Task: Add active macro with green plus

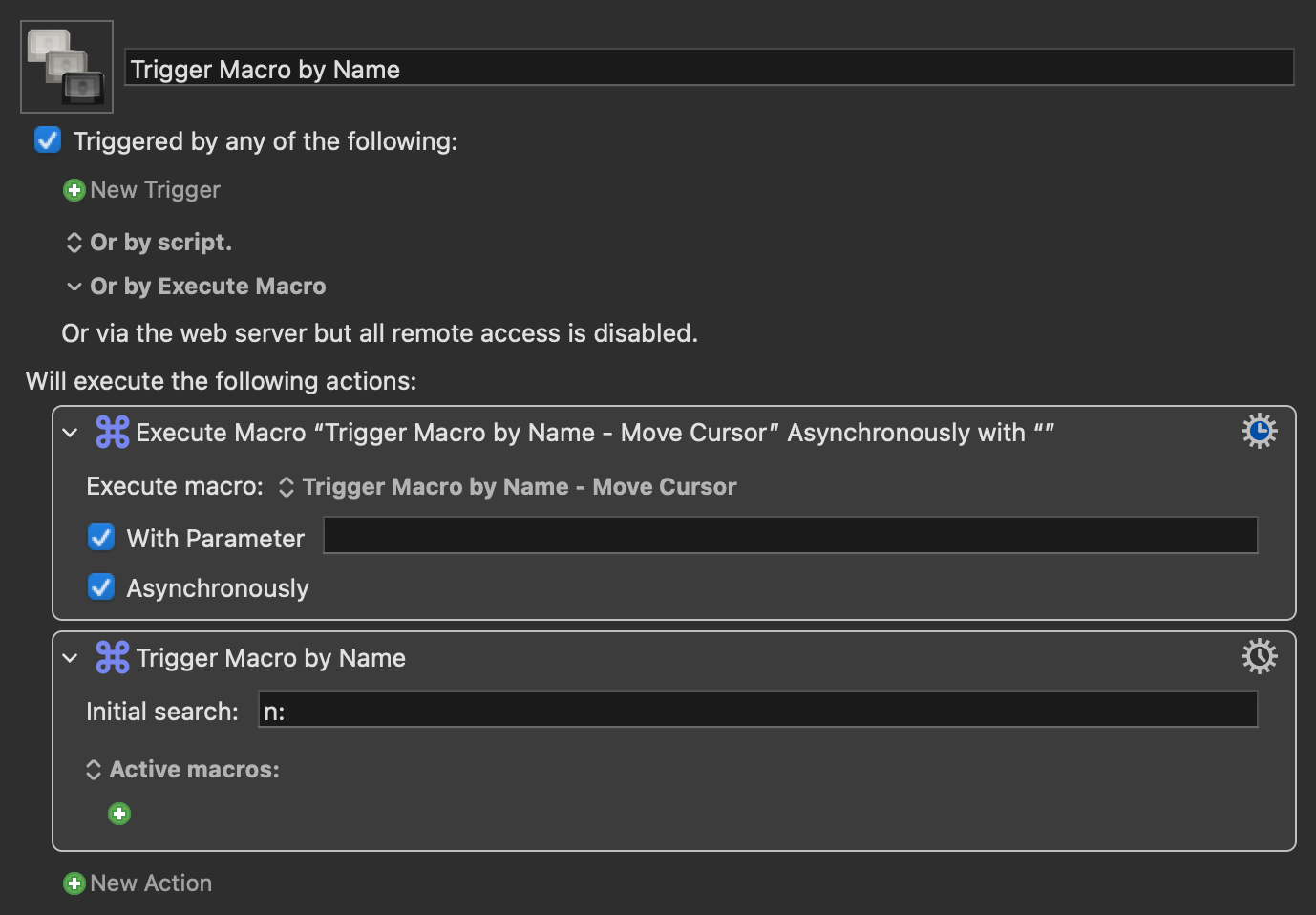Action: pos(119,814)
